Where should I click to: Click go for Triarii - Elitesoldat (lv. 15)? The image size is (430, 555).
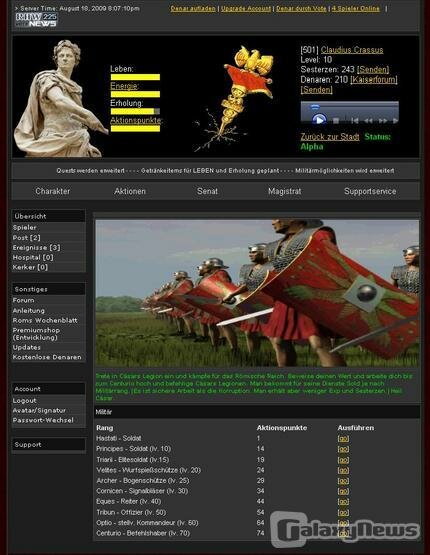[343, 459]
